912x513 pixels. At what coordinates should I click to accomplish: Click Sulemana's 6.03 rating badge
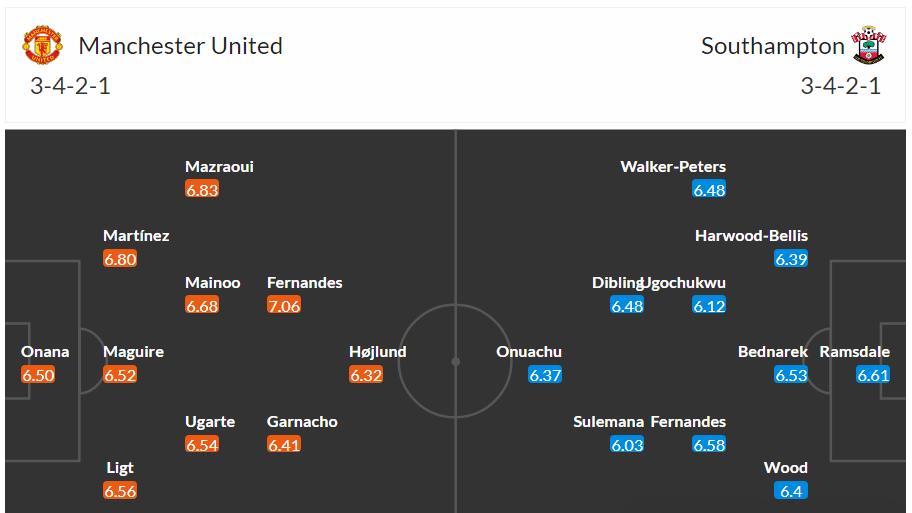[627, 444]
